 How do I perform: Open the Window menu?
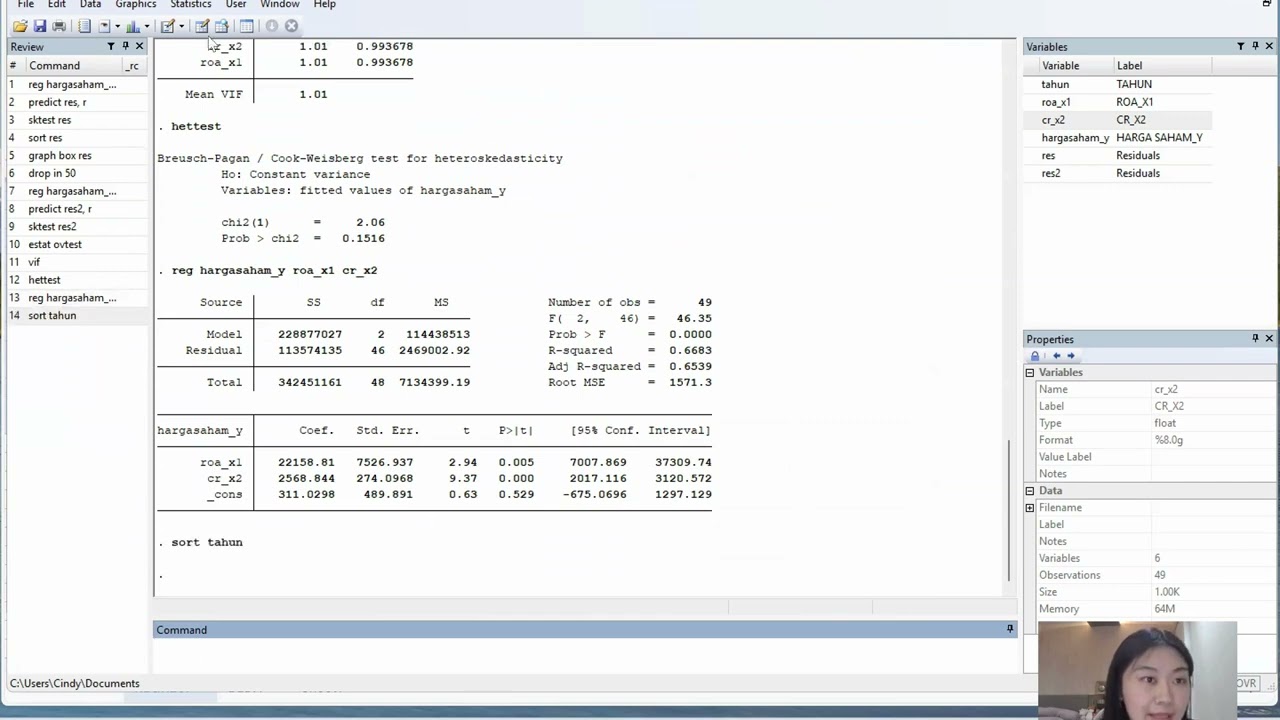(x=280, y=5)
